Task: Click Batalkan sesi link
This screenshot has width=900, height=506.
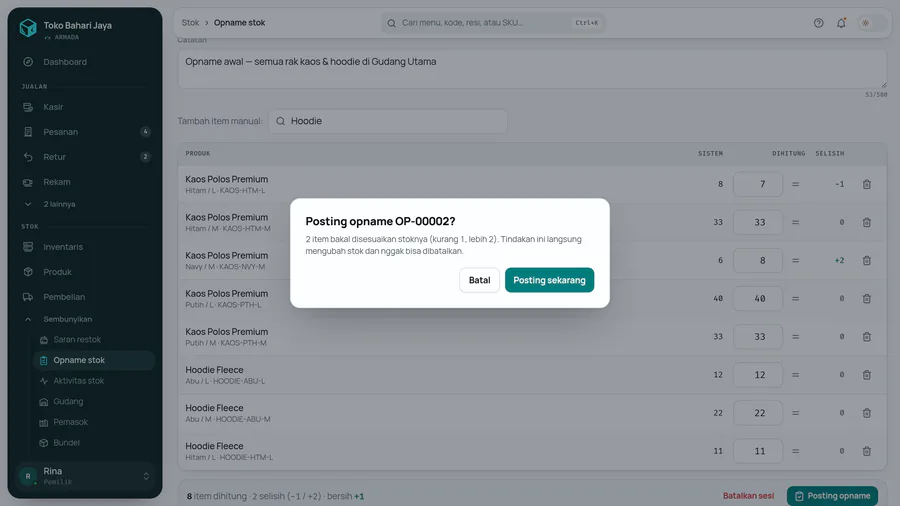Action: pos(748,496)
